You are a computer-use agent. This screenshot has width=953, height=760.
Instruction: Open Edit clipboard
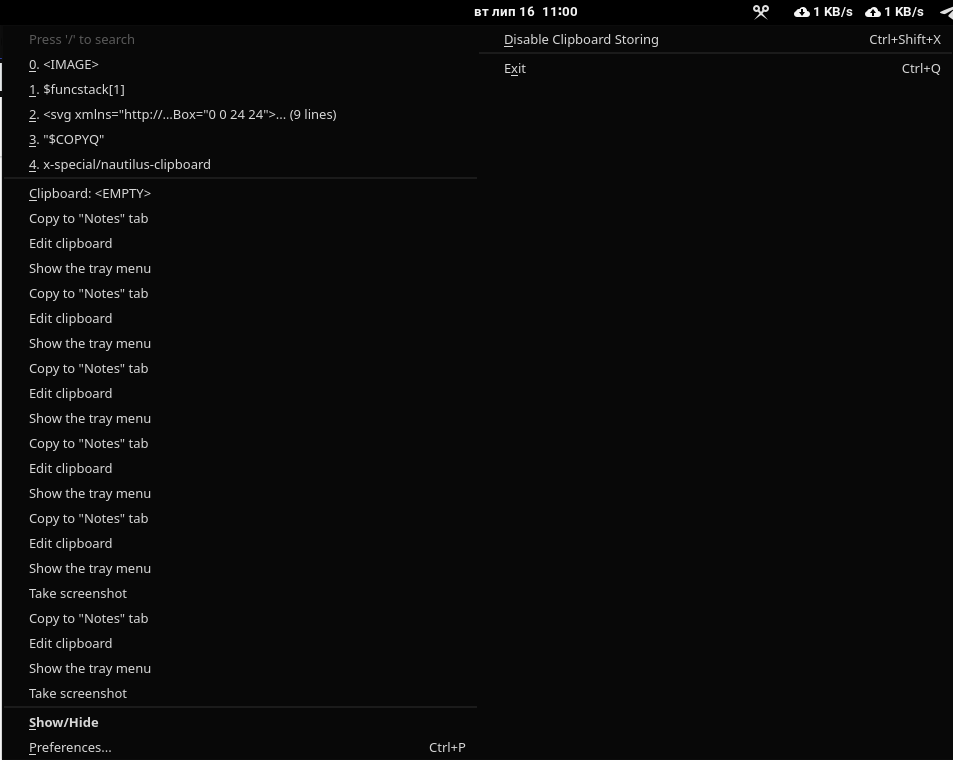[70, 243]
